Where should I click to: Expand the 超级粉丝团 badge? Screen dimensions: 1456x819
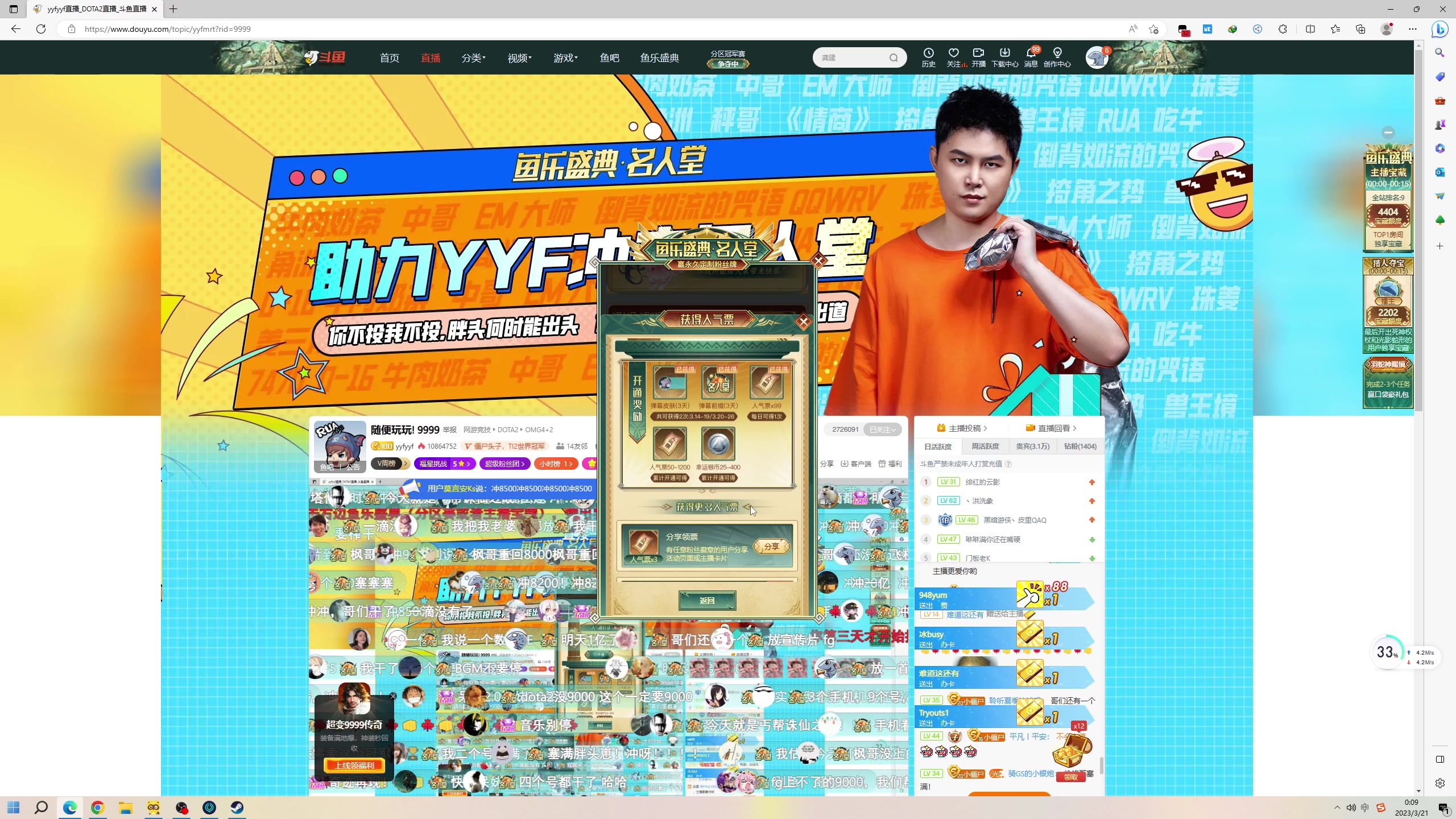pos(504,464)
